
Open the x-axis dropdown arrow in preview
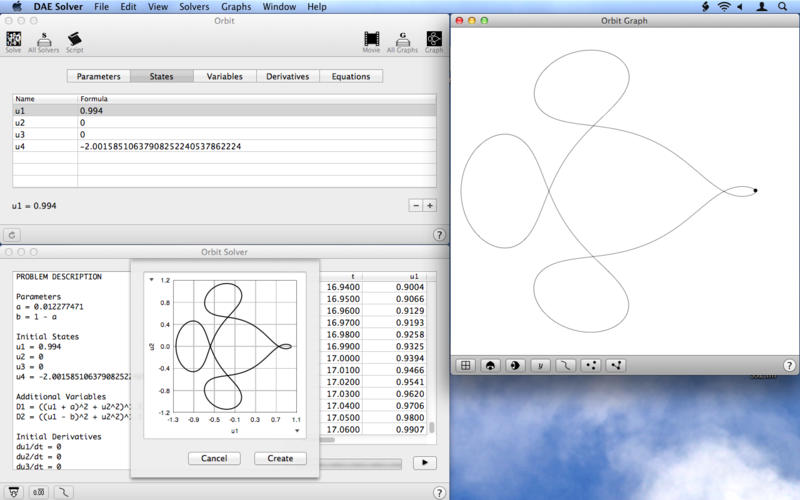(296, 431)
